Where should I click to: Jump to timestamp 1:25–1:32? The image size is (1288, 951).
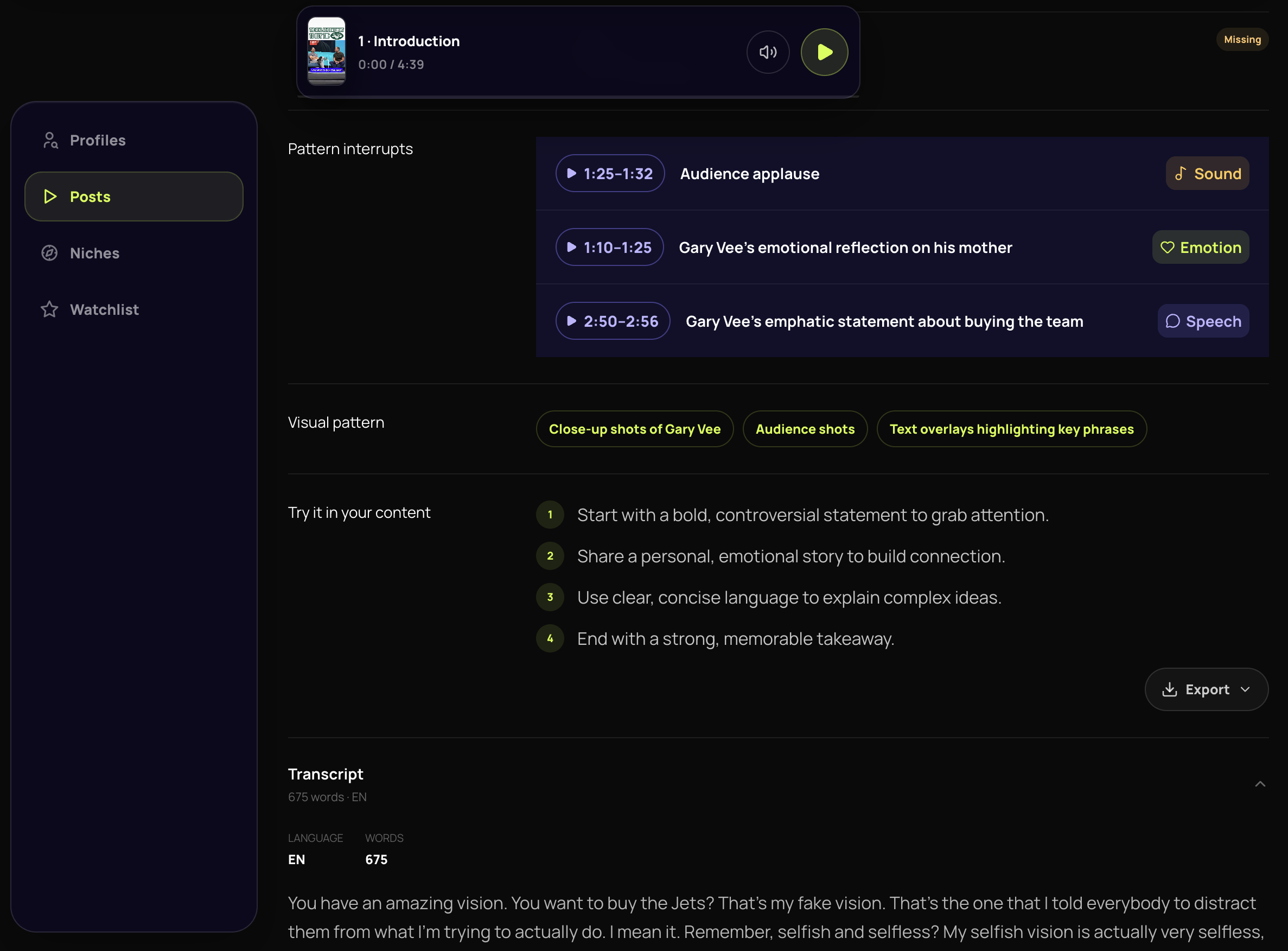[610, 173]
